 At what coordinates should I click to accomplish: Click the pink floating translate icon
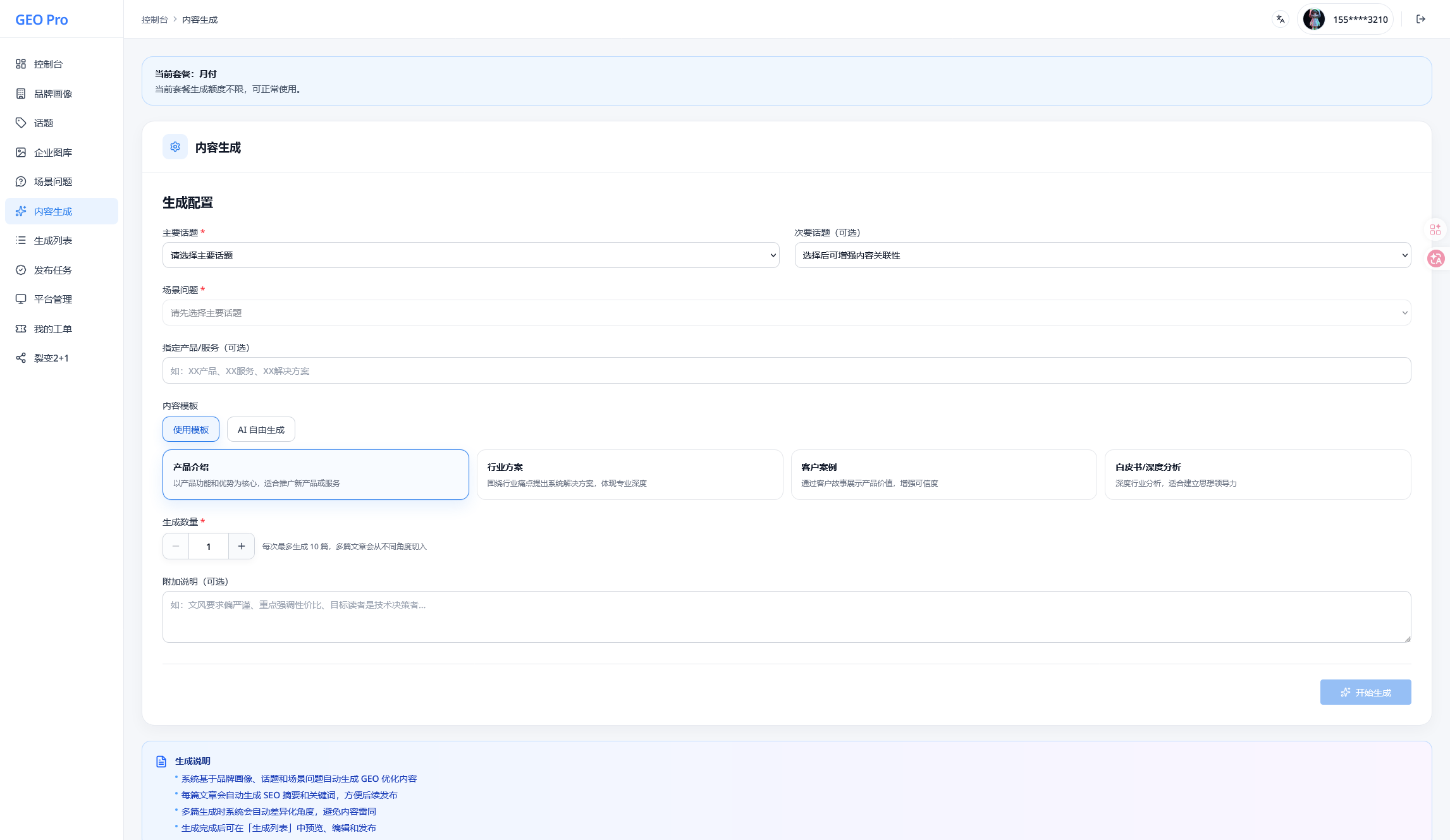point(1435,259)
